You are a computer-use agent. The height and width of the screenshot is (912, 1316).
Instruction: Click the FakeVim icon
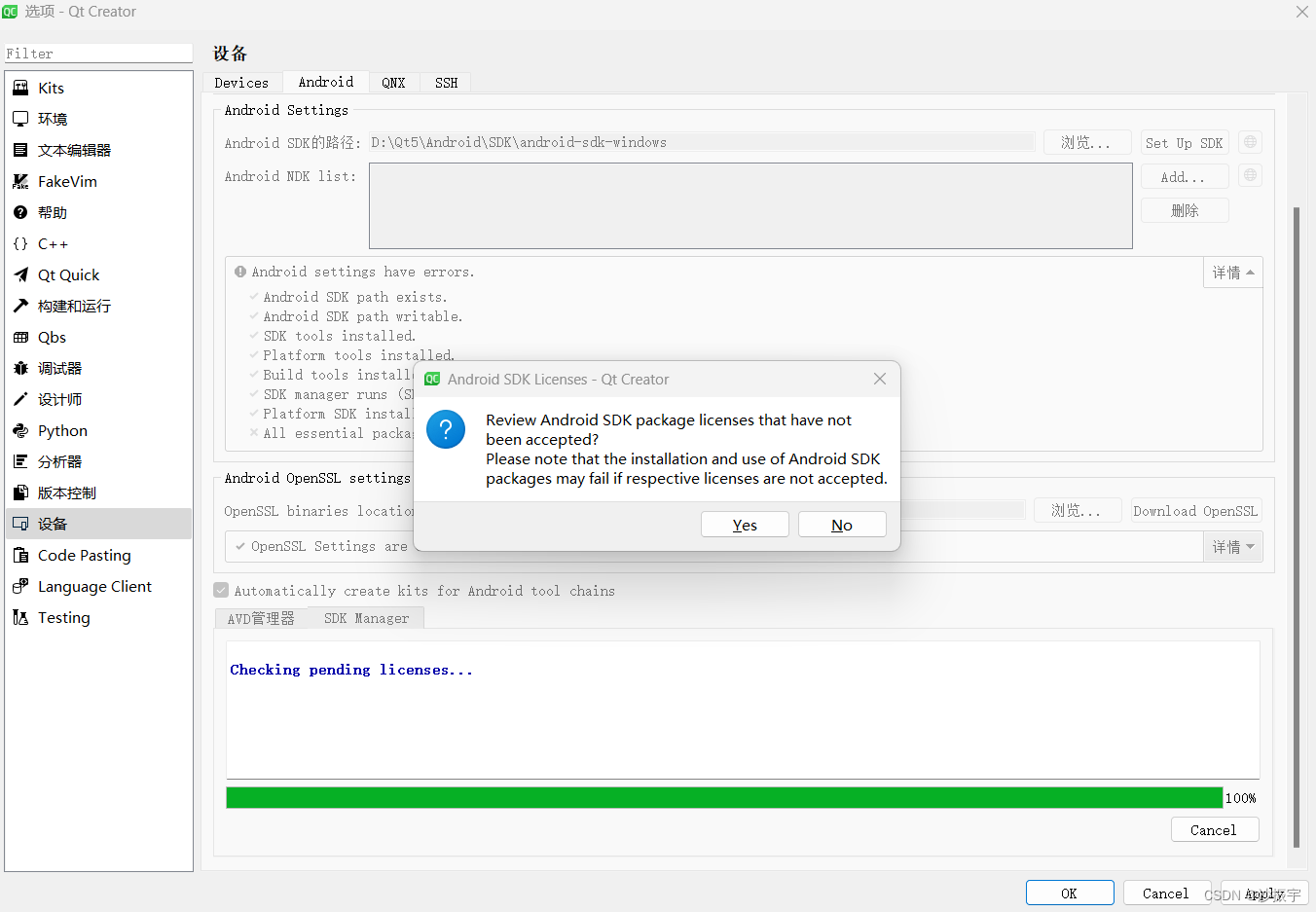point(20,181)
